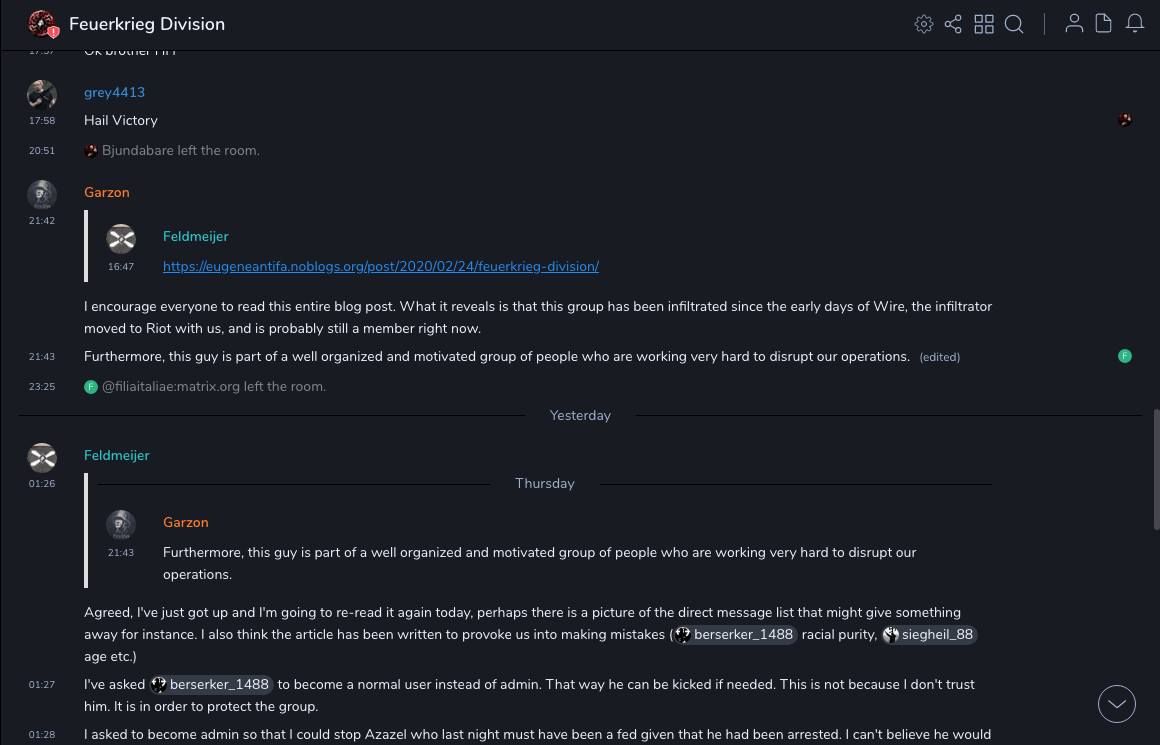Click Garzon's avatar next to 21:42
Image resolution: width=1160 pixels, height=745 pixels.
[x=42, y=194]
